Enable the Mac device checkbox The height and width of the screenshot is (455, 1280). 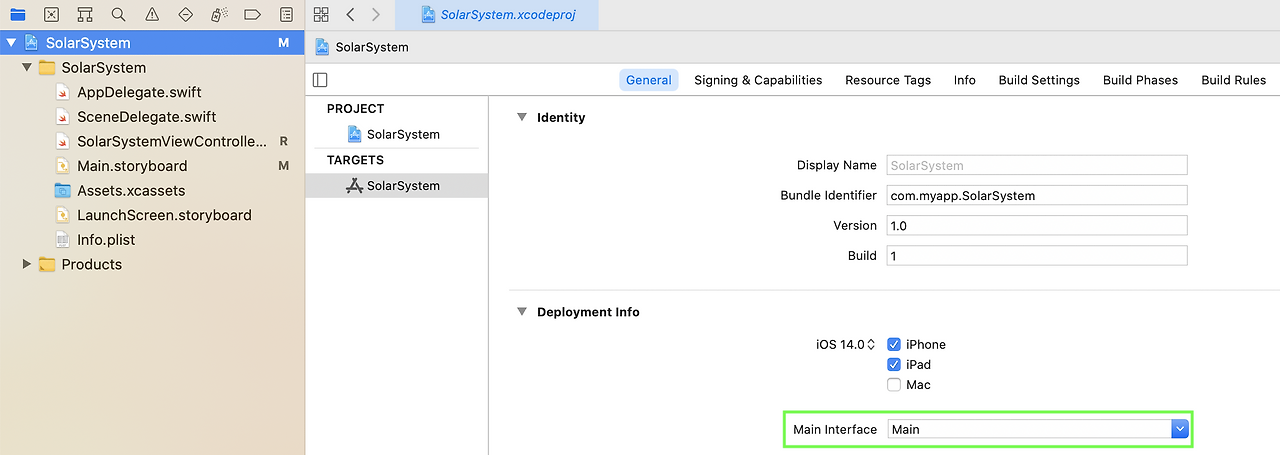[894, 385]
